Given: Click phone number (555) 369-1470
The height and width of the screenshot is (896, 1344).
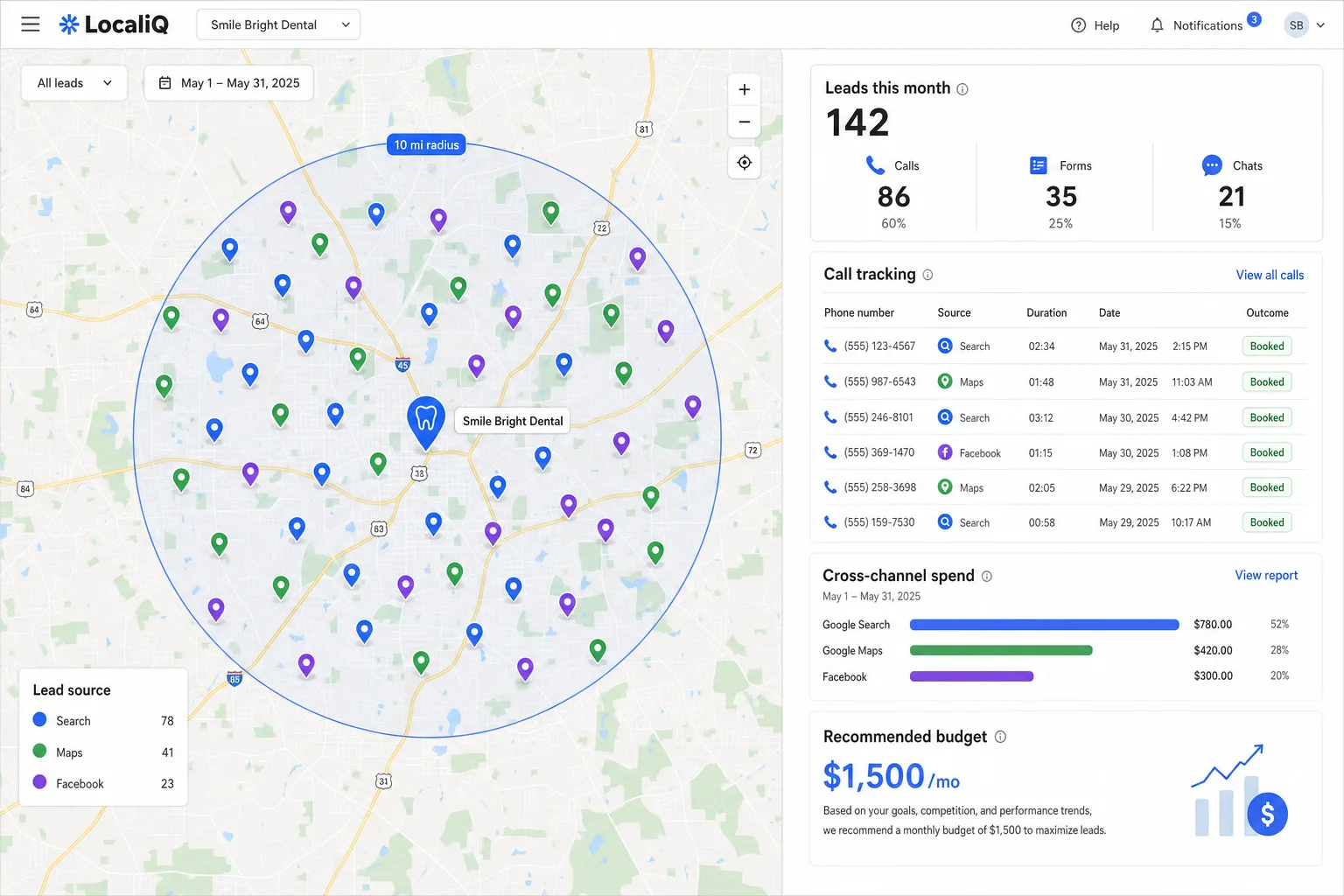Looking at the screenshot, I should click(x=879, y=452).
